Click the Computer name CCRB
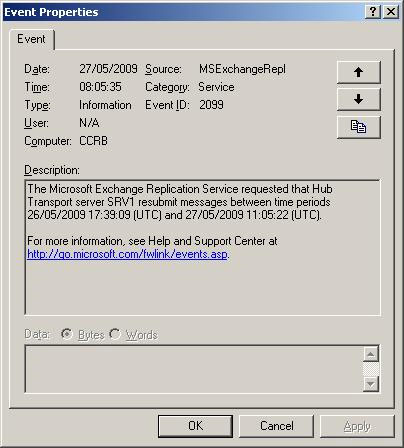 pyautogui.click(x=93, y=141)
